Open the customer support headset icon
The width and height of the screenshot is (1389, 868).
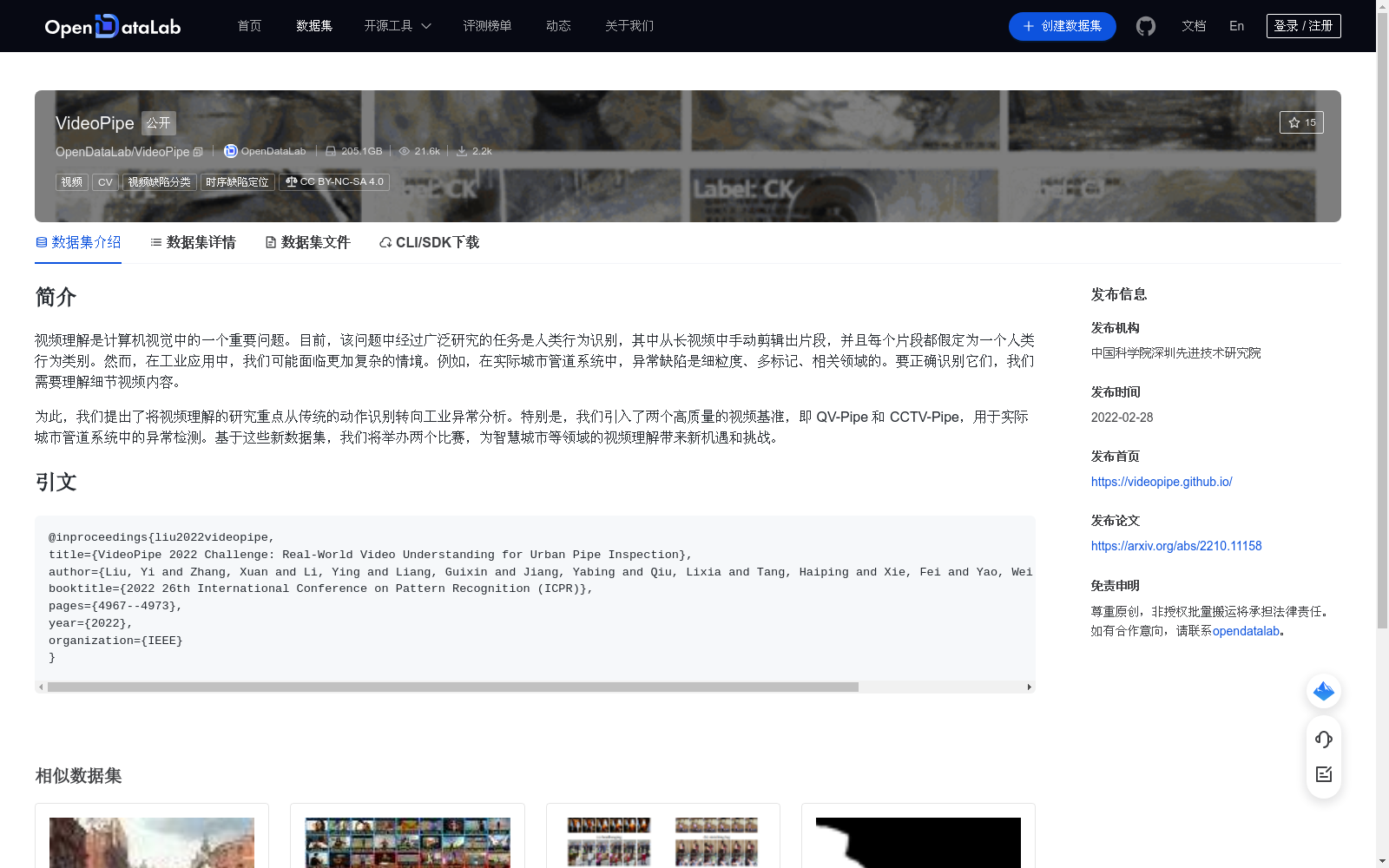pos(1324,740)
